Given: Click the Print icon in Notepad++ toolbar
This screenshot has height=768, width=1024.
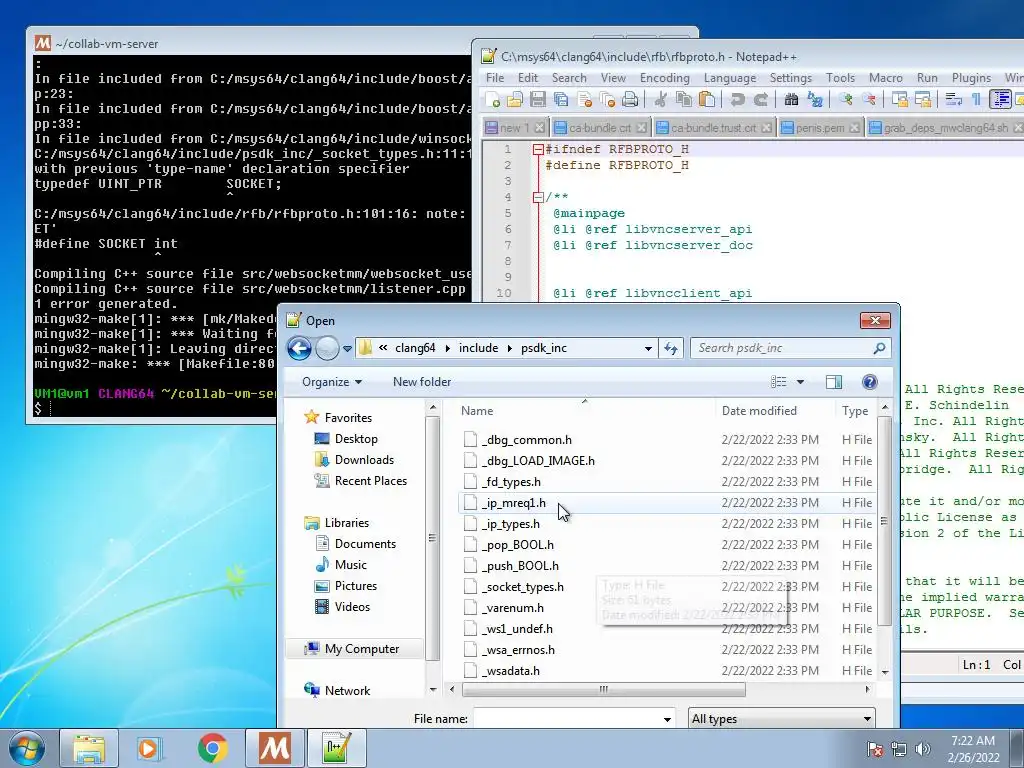Looking at the screenshot, I should tap(630, 99).
